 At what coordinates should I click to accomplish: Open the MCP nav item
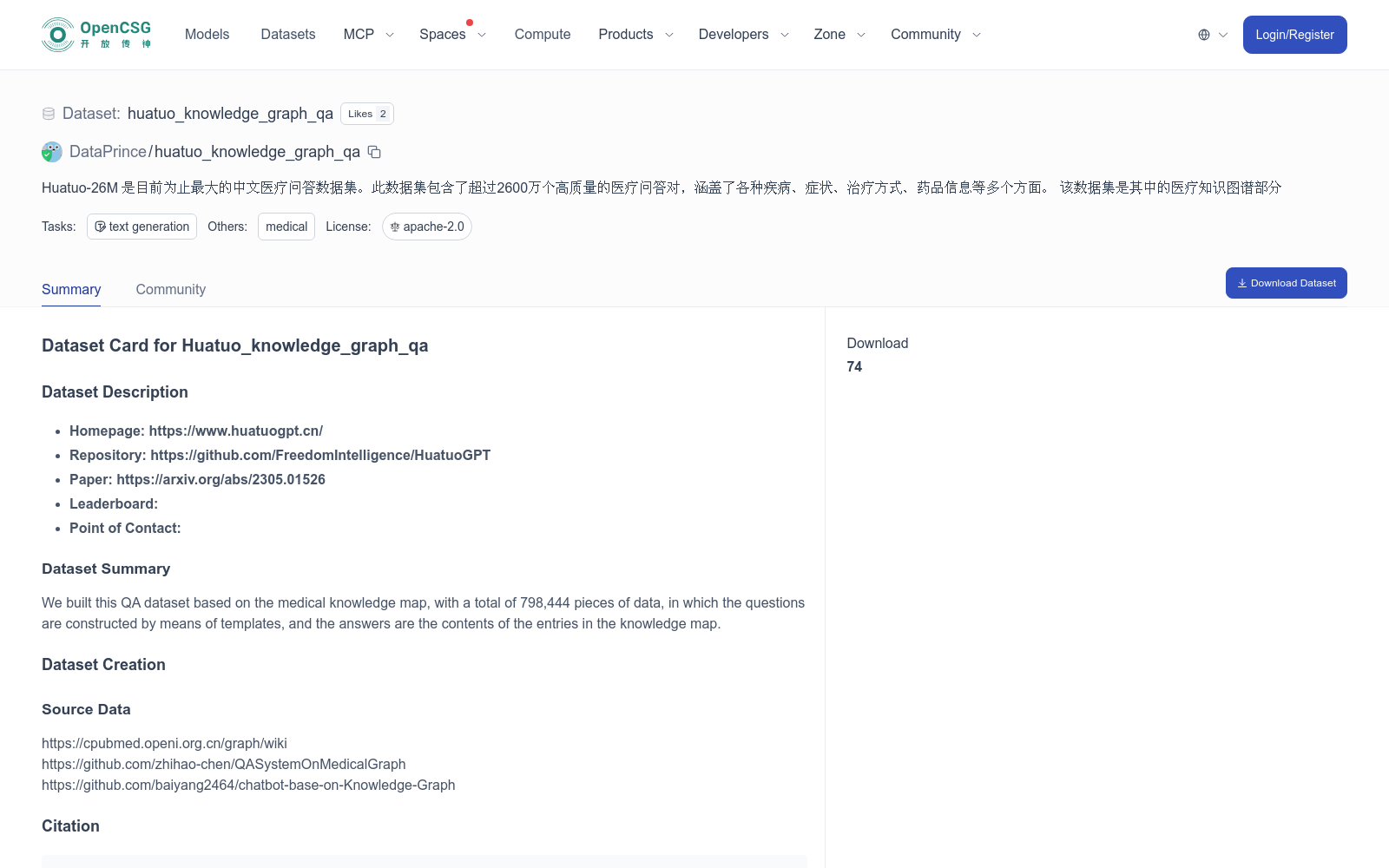click(x=359, y=35)
